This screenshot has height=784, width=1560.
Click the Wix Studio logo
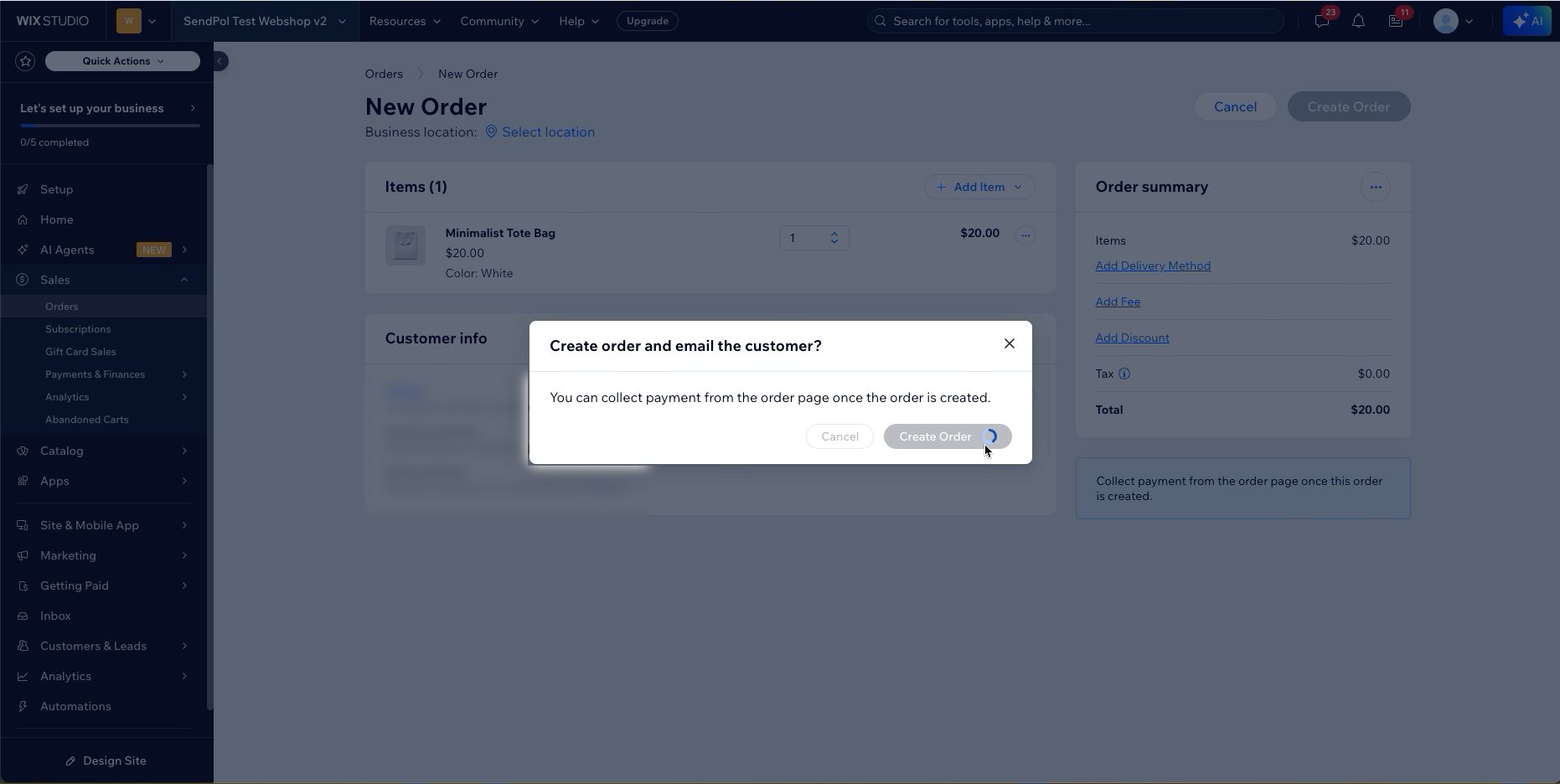click(53, 21)
